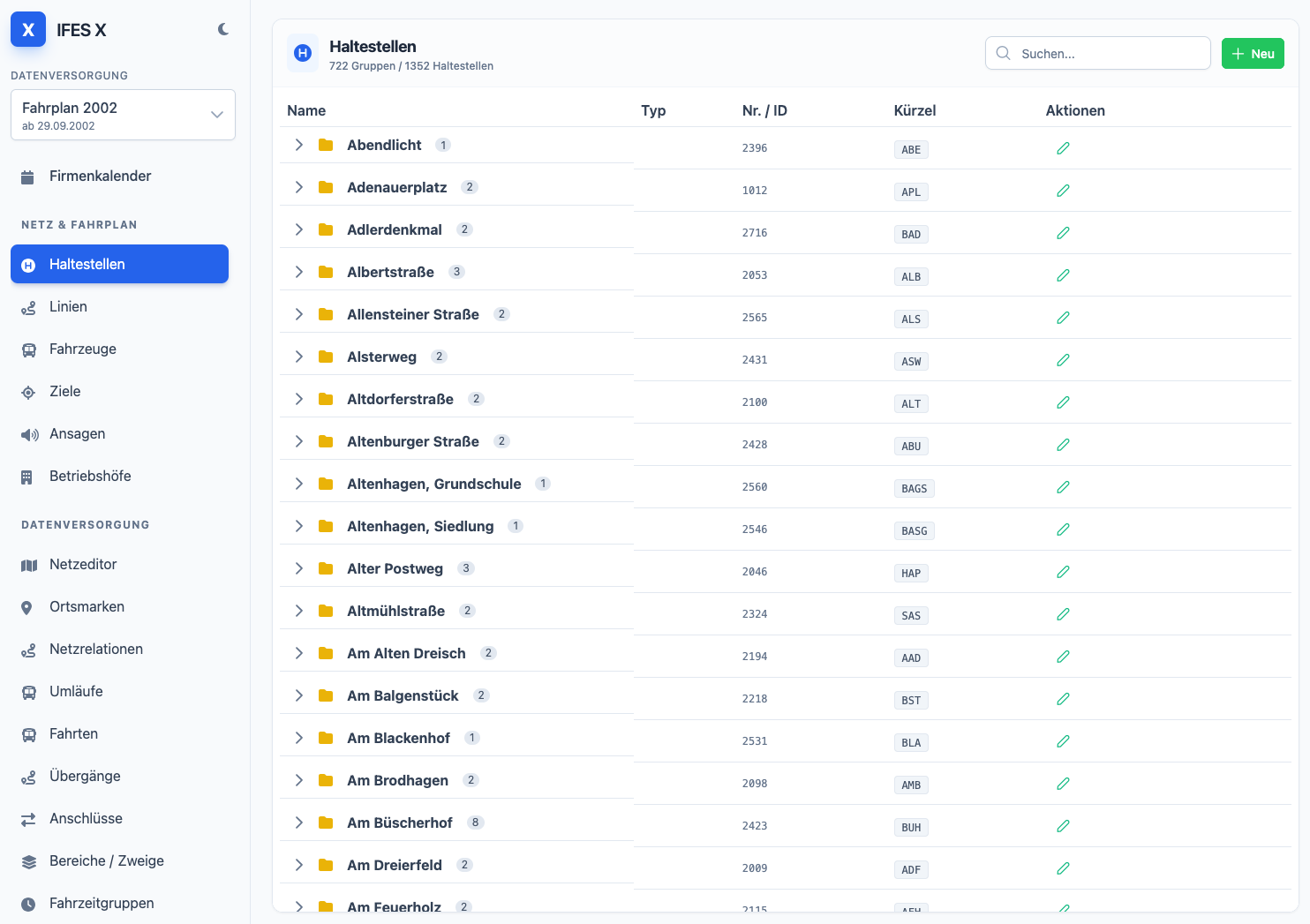Edit the Am Büscherhof entry
Image resolution: width=1310 pixels, height=924 pixels.
tap(1063, 826)
